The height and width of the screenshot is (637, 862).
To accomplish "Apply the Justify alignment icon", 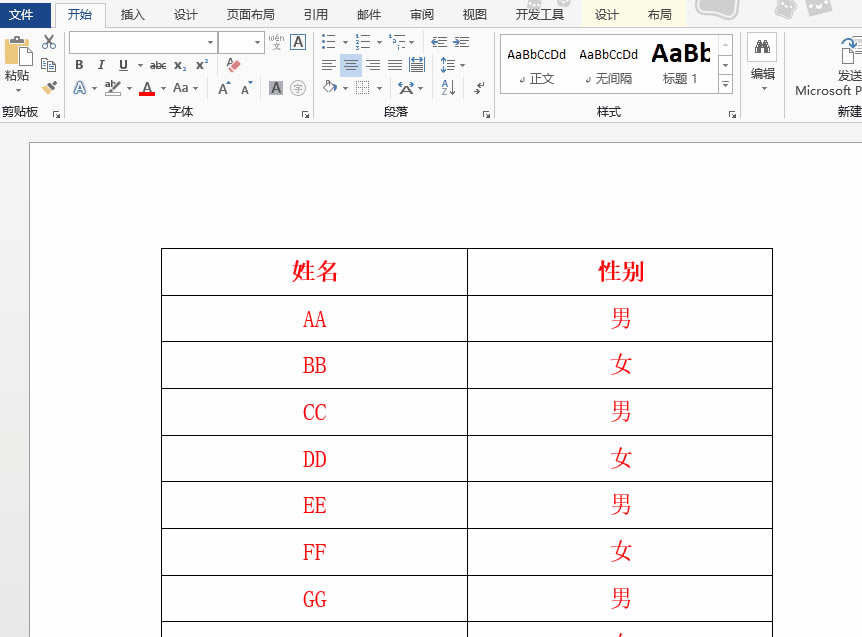I will coord(395,65).
